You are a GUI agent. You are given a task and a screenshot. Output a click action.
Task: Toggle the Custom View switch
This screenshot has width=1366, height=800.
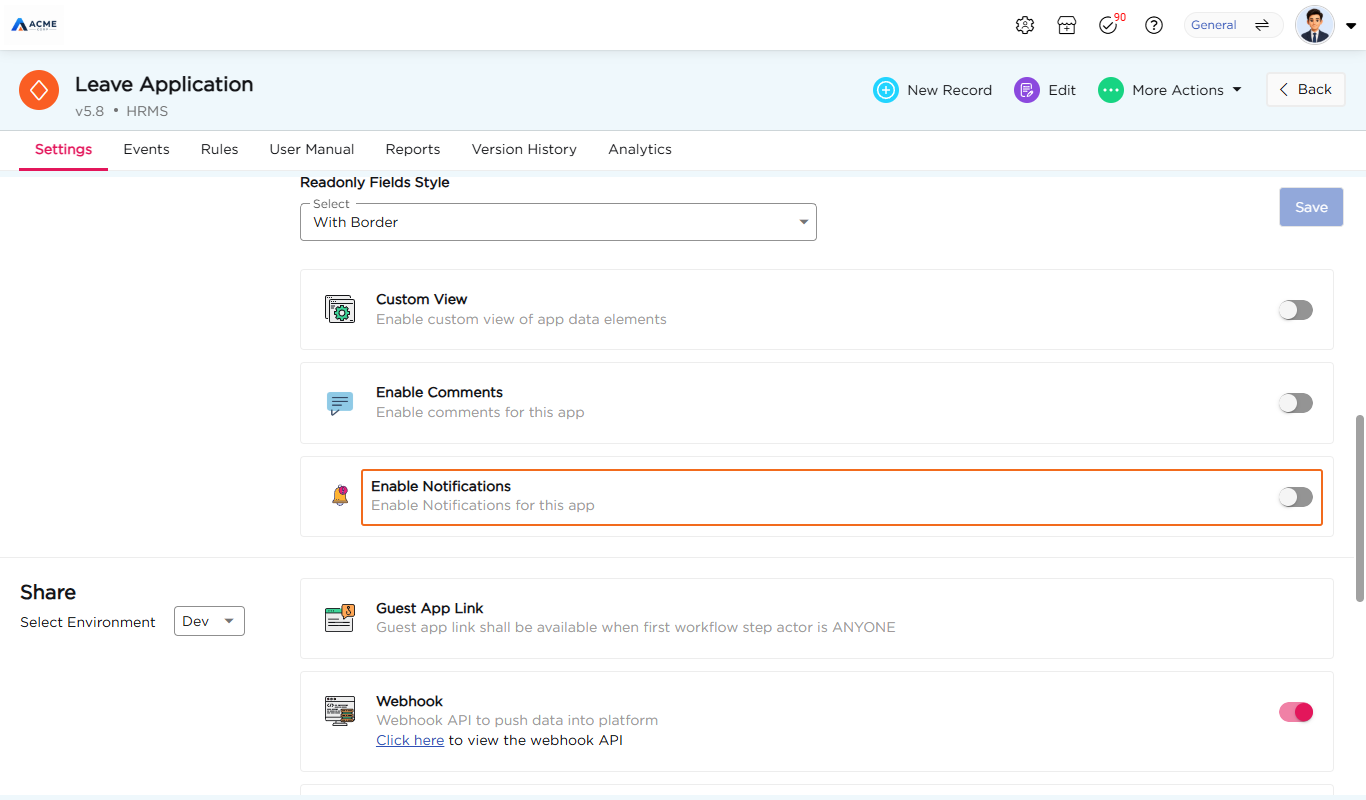pyautogui.click(x=1296, y=310)
